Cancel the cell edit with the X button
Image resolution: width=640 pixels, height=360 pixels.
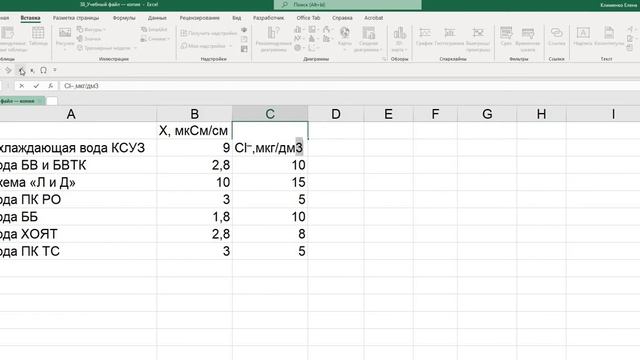[22, 86]
